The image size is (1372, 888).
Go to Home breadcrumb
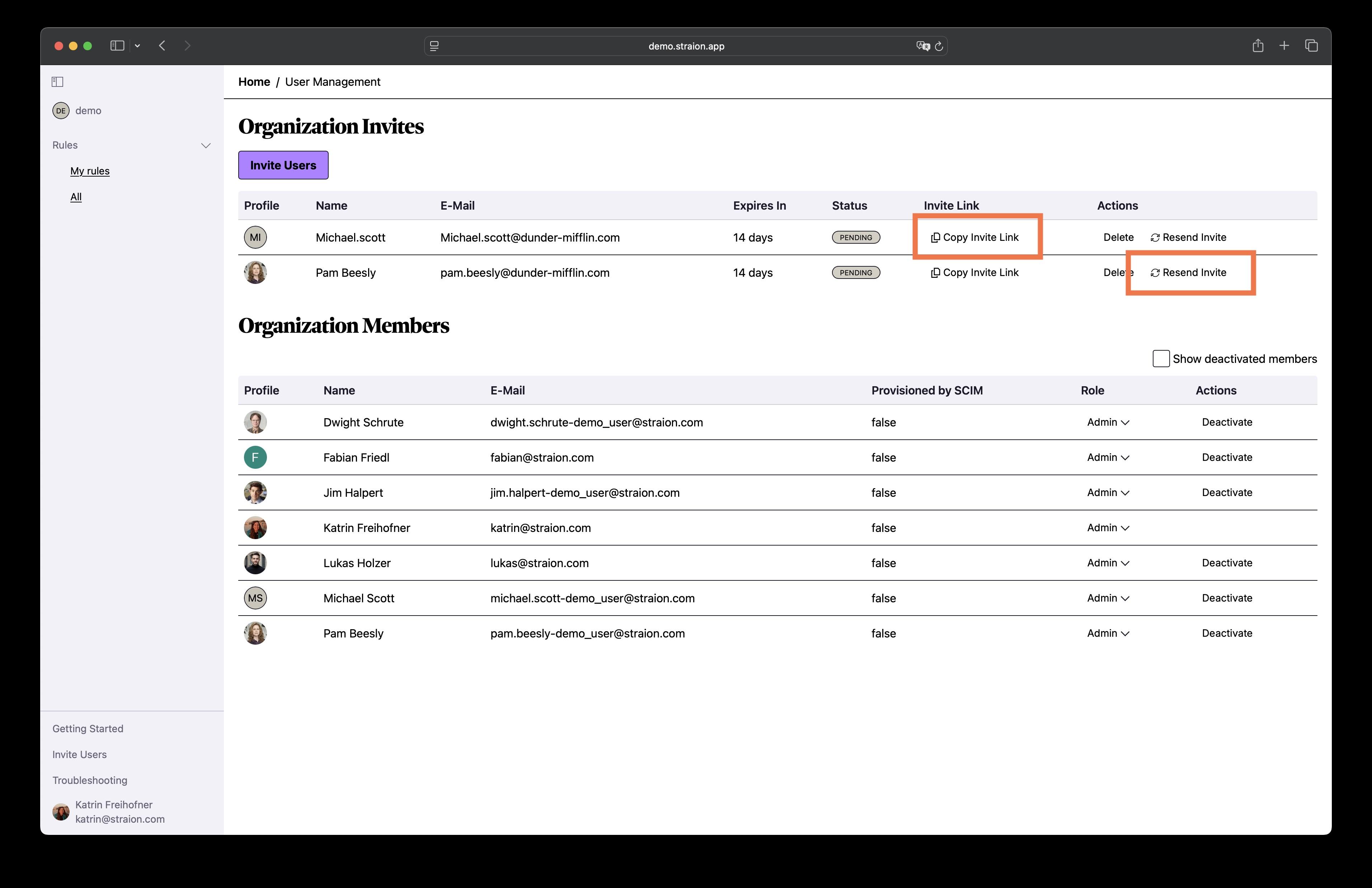(x=254, y=82)
